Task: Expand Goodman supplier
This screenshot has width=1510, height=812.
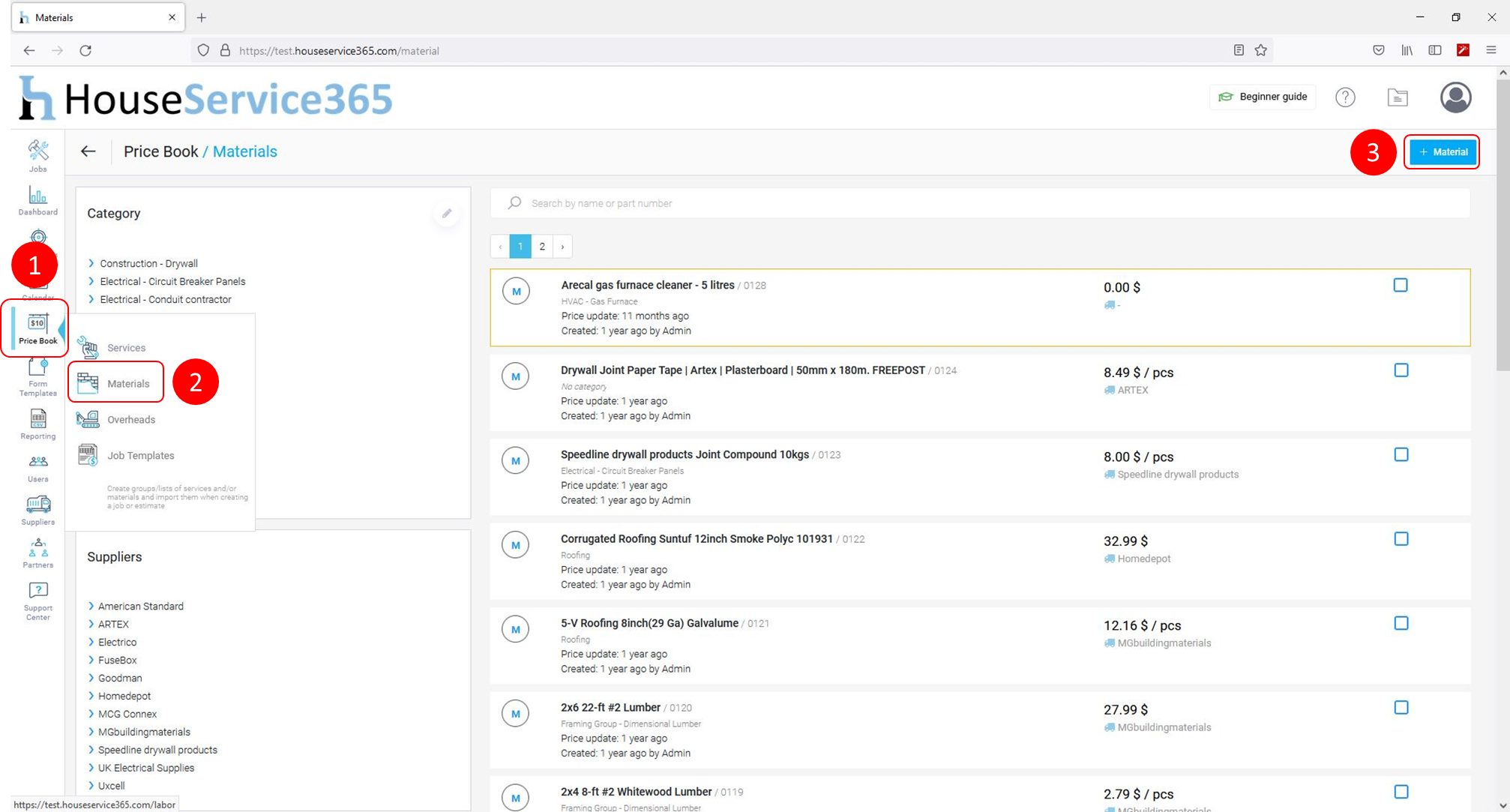Action: tap(91, 678)
